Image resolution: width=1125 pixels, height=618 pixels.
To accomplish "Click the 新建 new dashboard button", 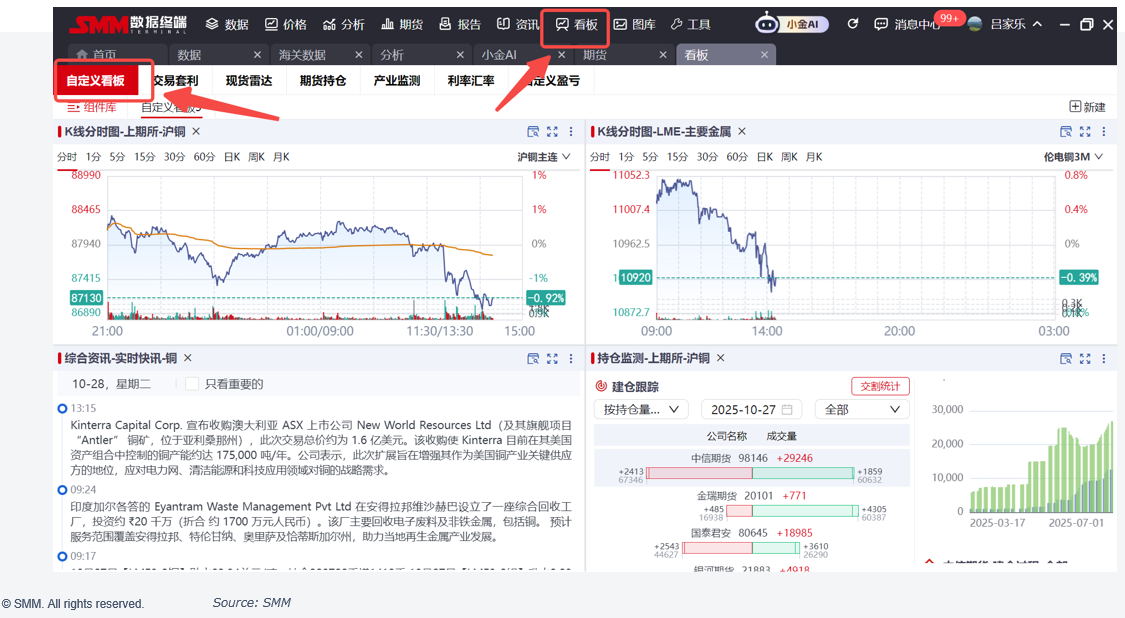I will (x=1088, y=107).
